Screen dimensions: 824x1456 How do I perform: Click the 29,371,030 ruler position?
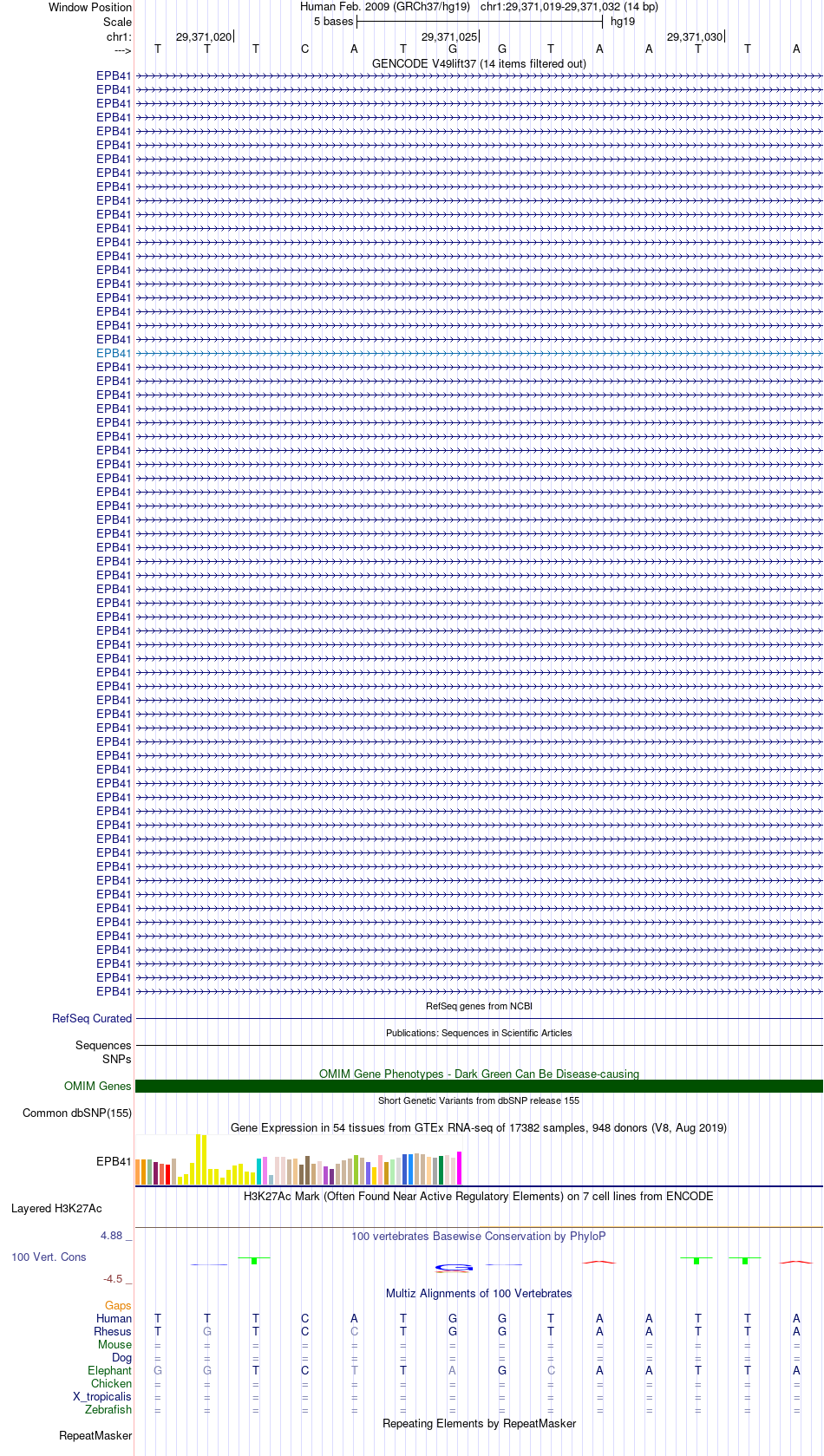point(695,37)
